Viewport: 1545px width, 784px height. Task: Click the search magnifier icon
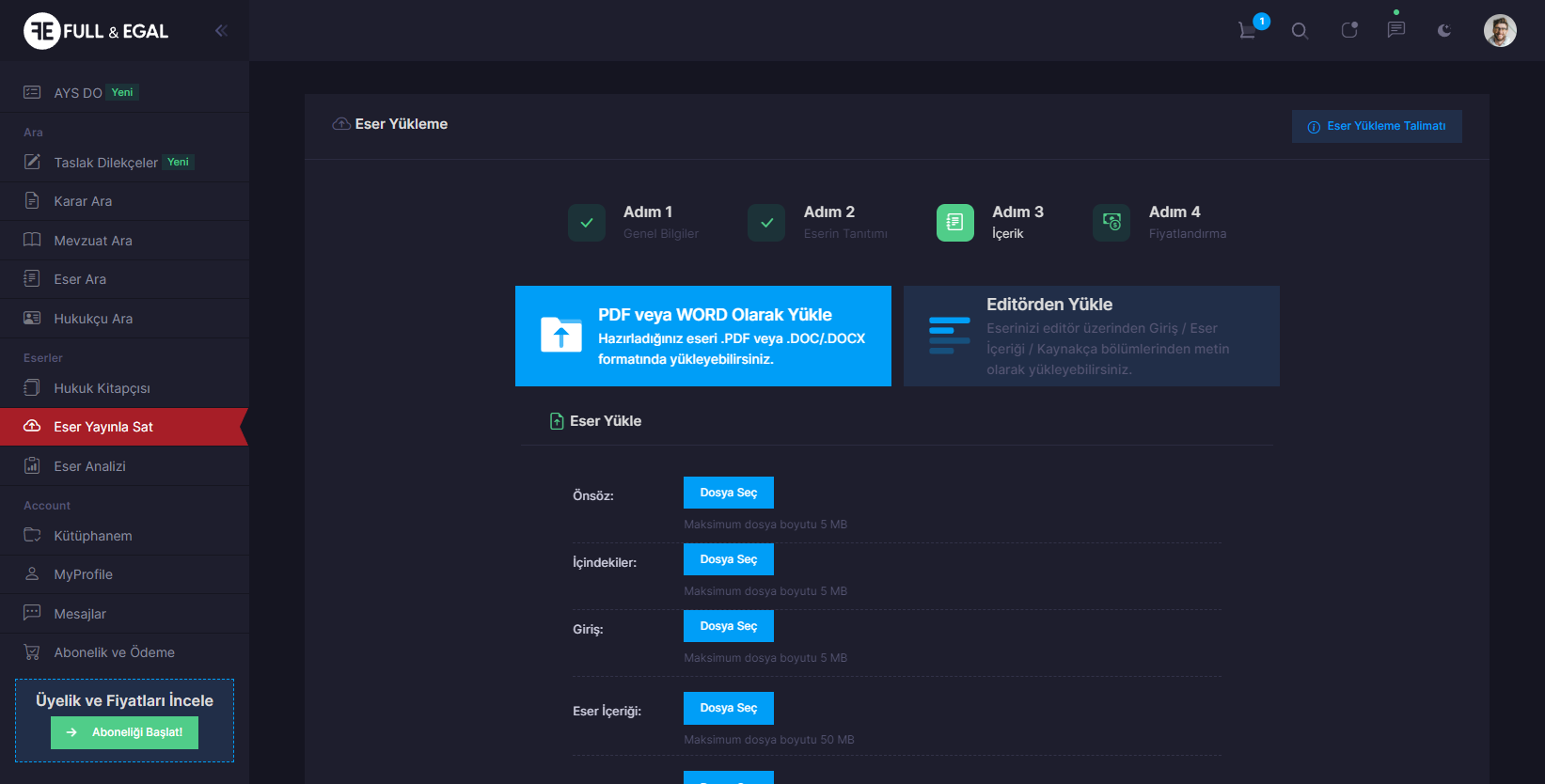click(x=1300, y=31)
